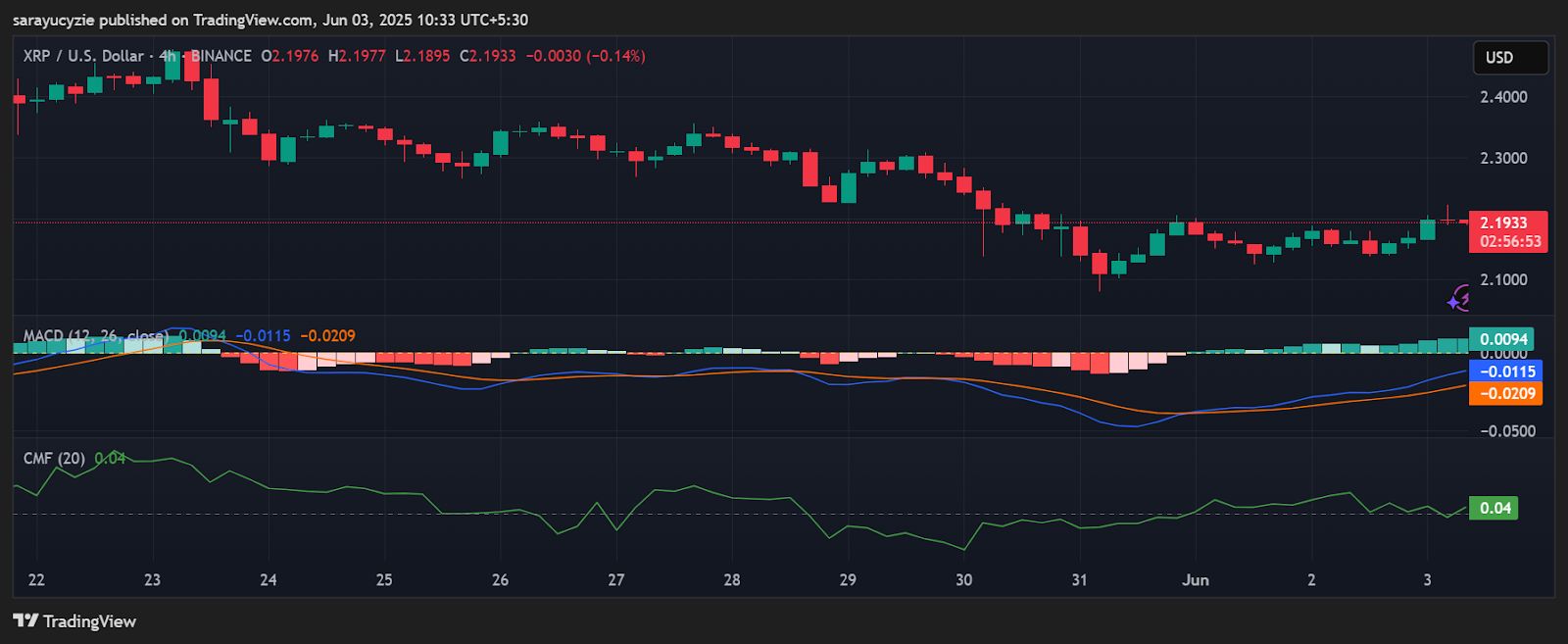Screen dimensions: 1568x644
Task: Click the BINANCE exchange label
Action: coord(221,56)
